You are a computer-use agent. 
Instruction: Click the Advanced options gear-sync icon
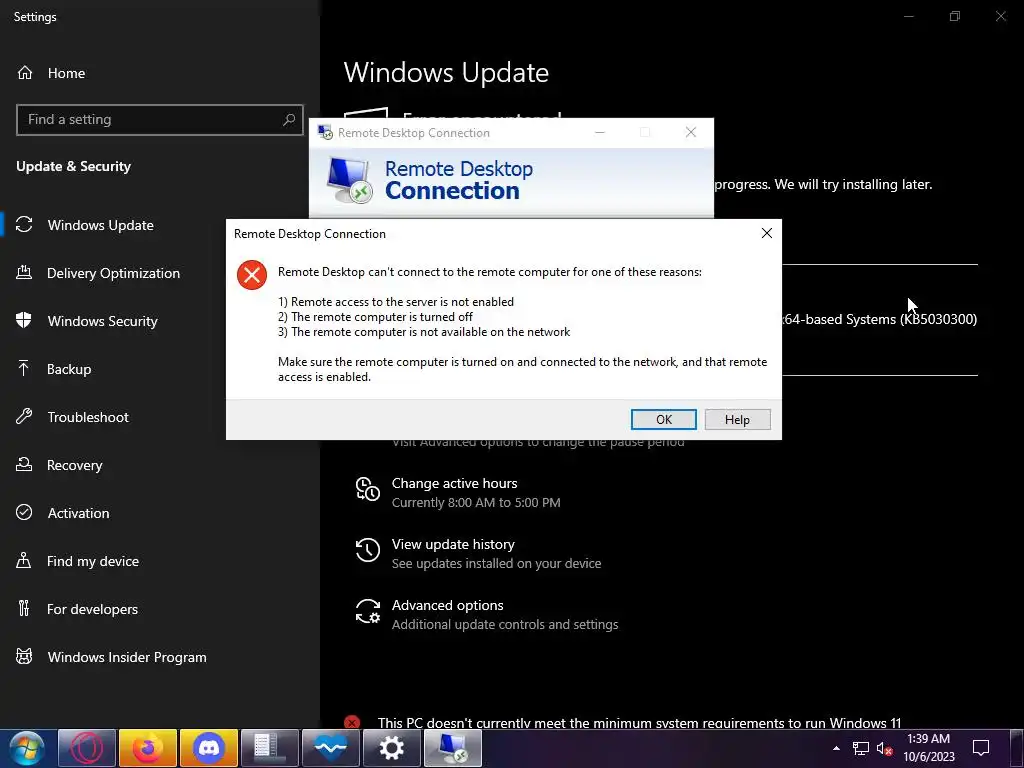(368, 611)
